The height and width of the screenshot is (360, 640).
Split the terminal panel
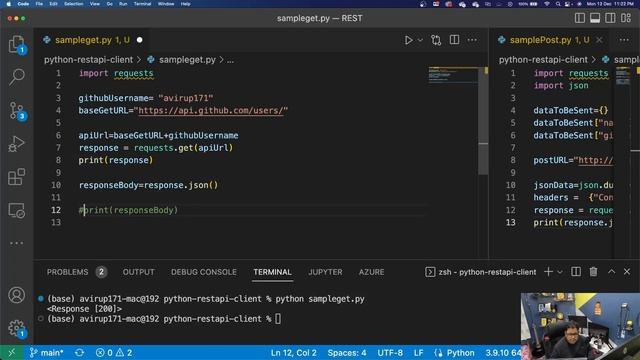click(x=576, y=272)
